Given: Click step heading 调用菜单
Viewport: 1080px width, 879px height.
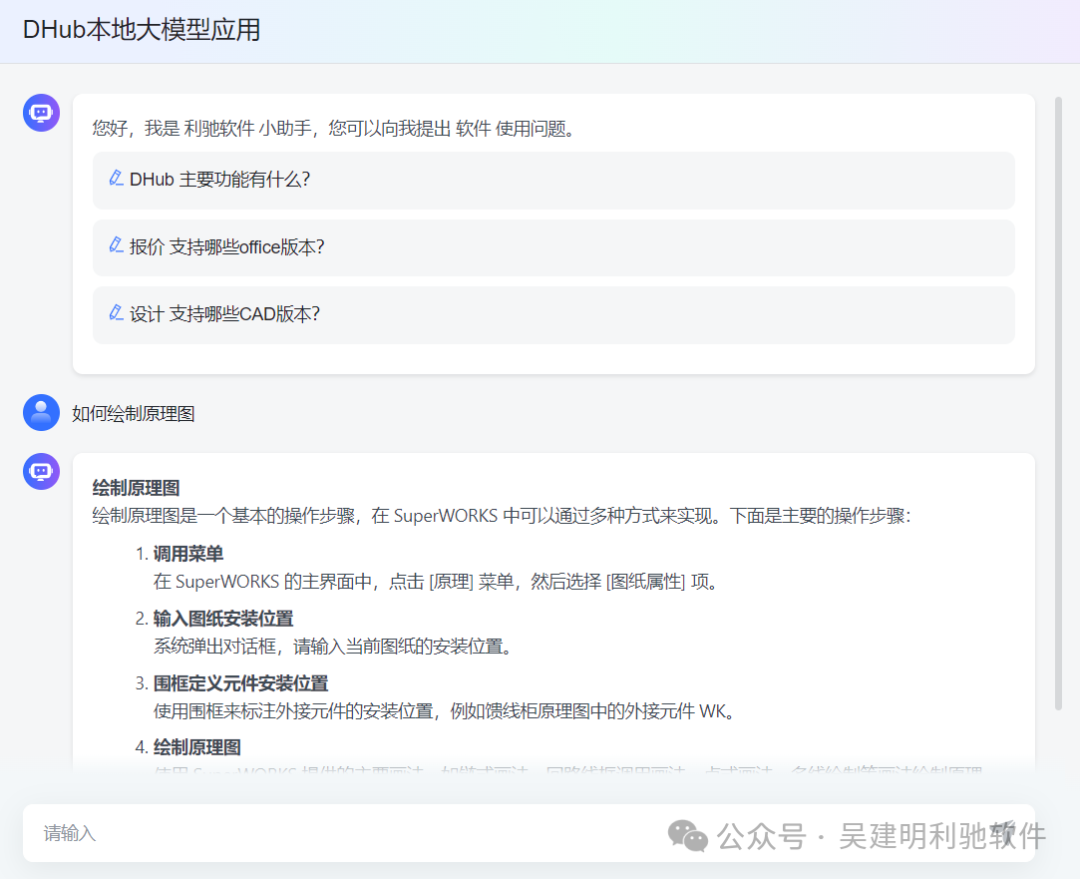Looking at the screenshot, I should [188, 553].
